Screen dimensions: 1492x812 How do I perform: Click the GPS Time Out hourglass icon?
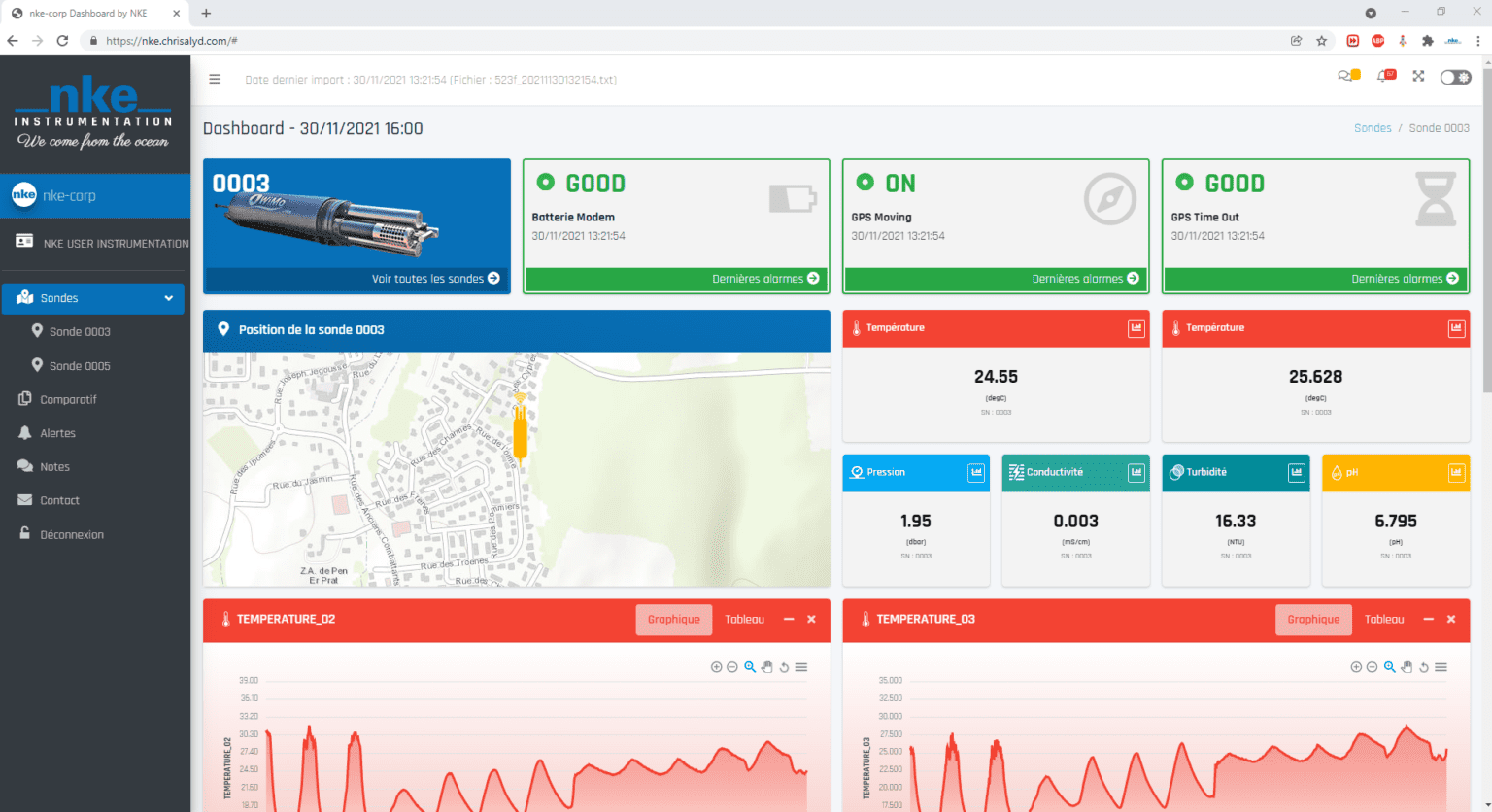tap(1435, 199)
